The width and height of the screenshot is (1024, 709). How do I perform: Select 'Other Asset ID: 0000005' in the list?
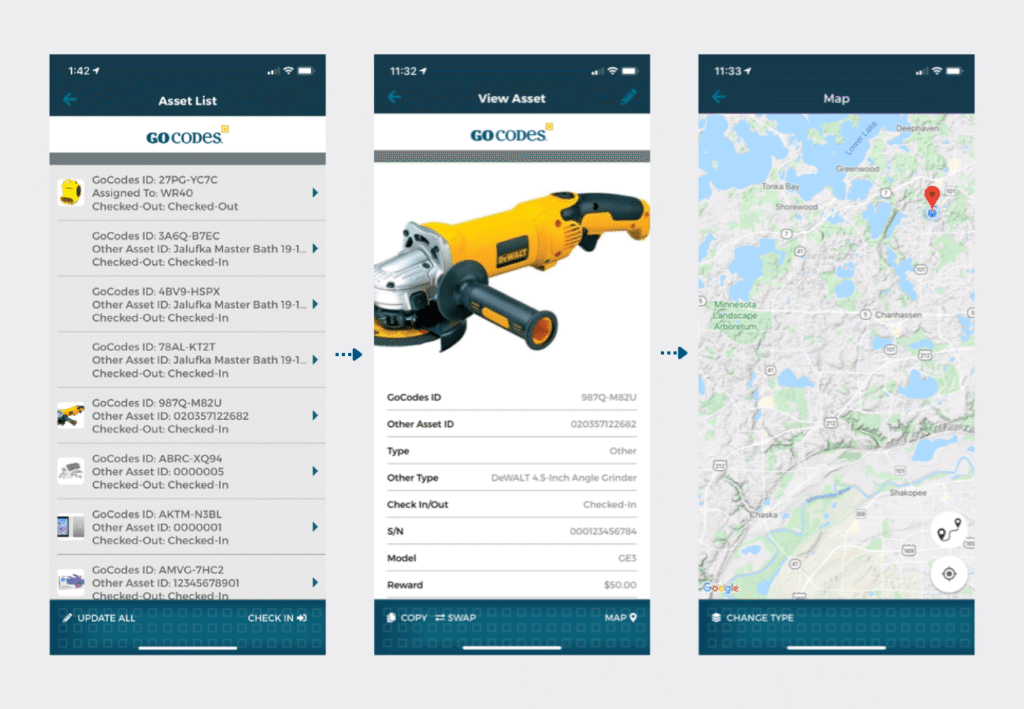(x=158, y=471)
